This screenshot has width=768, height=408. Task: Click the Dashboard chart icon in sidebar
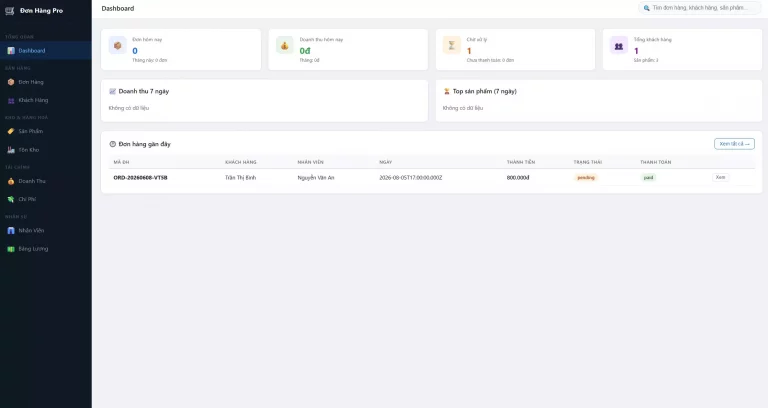point(11,50)
